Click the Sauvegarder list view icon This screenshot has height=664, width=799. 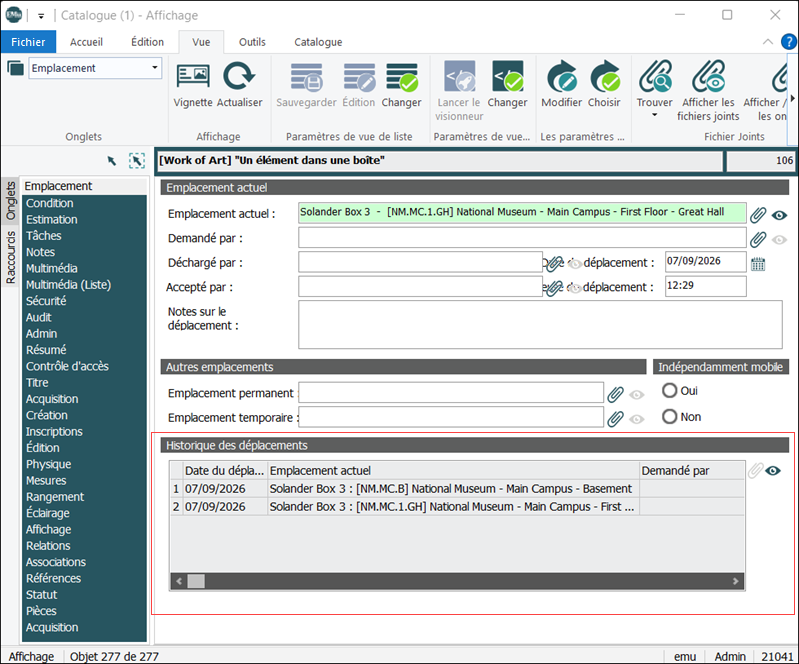click(307, 76)
